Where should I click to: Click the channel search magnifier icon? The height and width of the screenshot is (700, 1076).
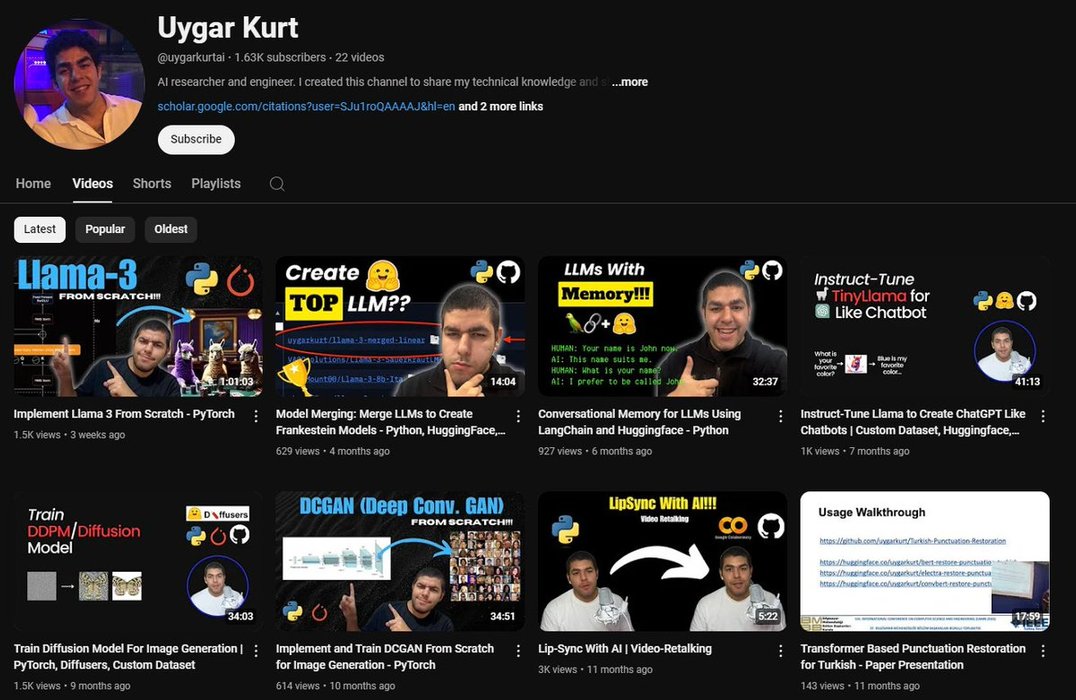[277, 184]
